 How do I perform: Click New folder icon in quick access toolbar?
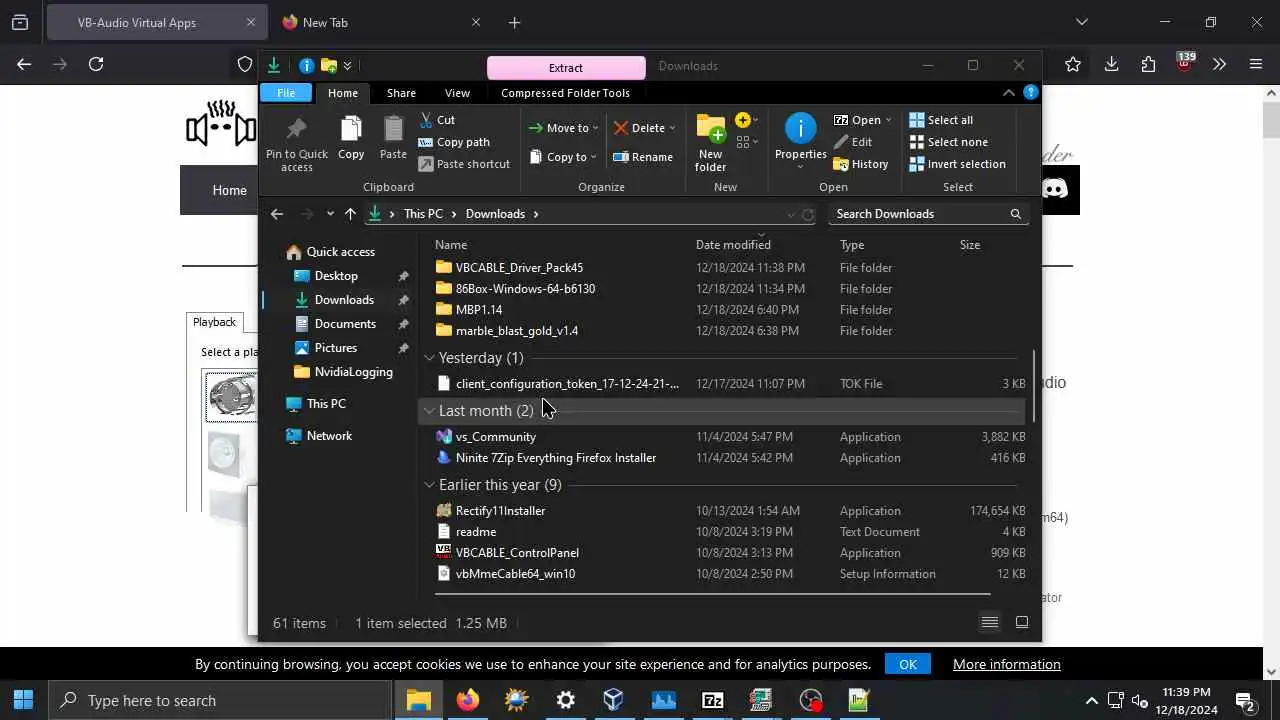[328, 66]
